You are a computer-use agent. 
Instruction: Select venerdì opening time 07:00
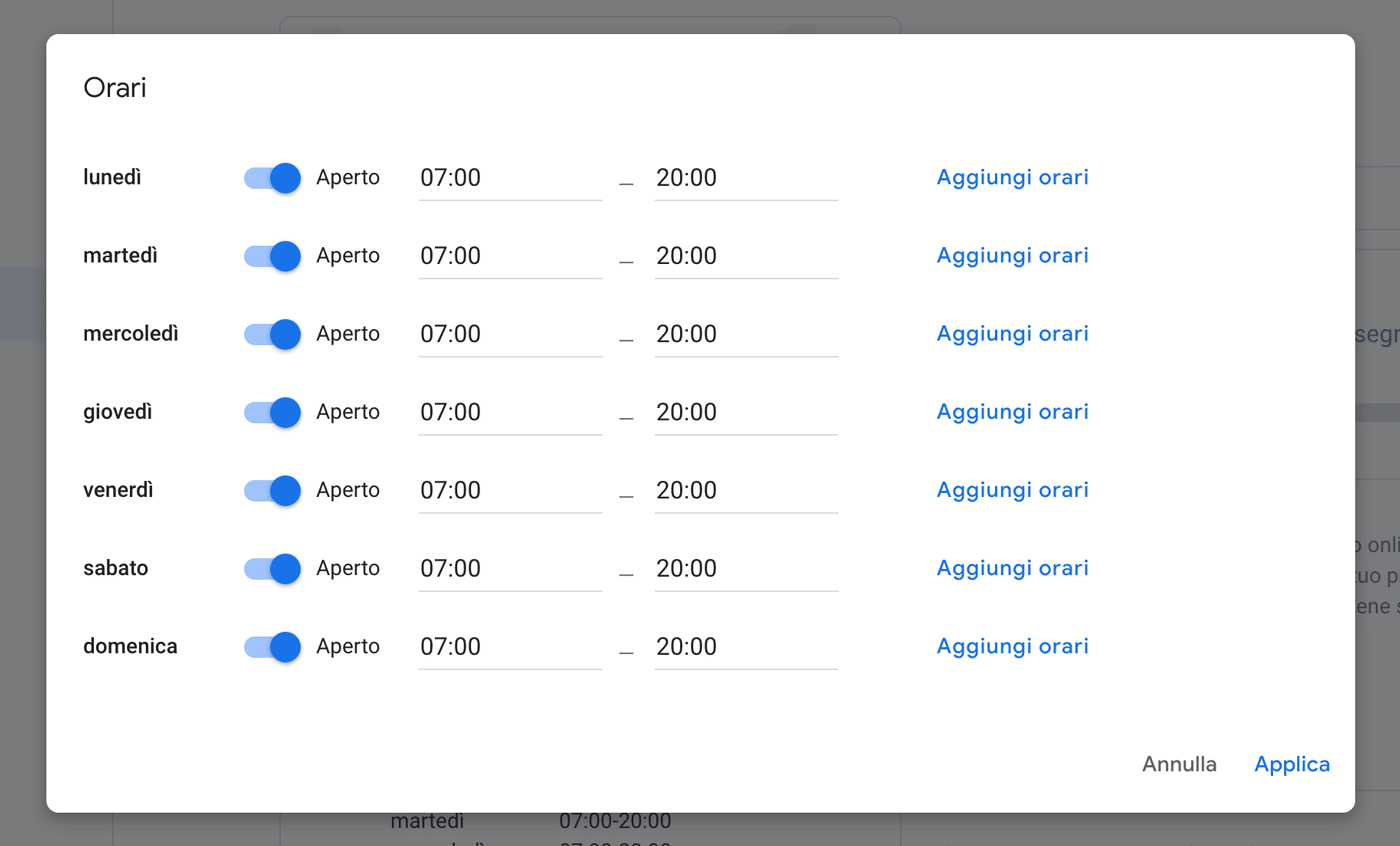click(510, 490)
